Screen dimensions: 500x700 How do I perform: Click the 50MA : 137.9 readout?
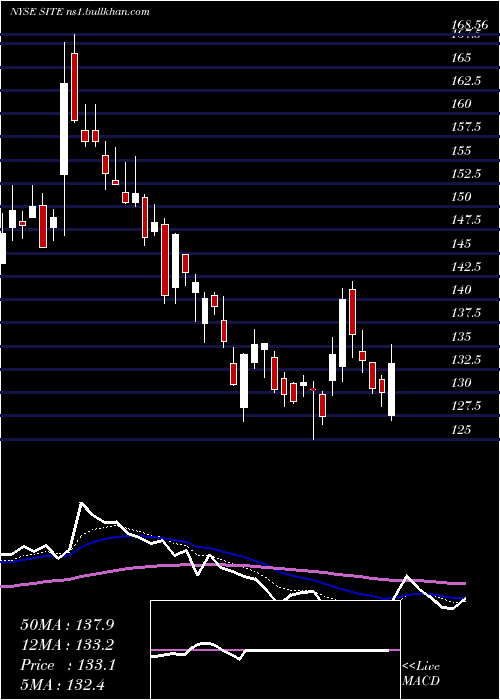pyautogui.click(x=67, y=625)
